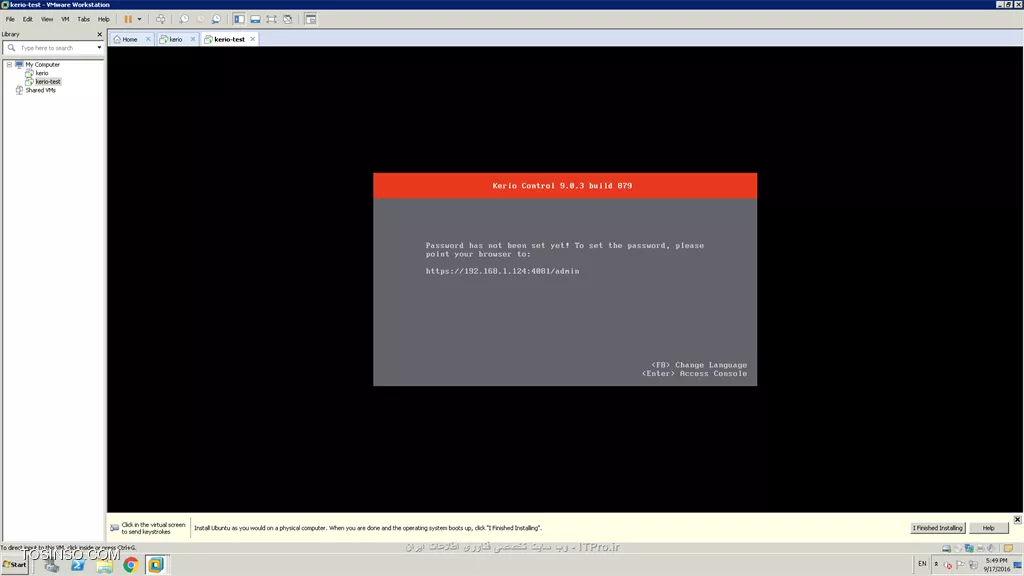
Task: Click the CD/DVD device status icon
Action: pos(958,548)
